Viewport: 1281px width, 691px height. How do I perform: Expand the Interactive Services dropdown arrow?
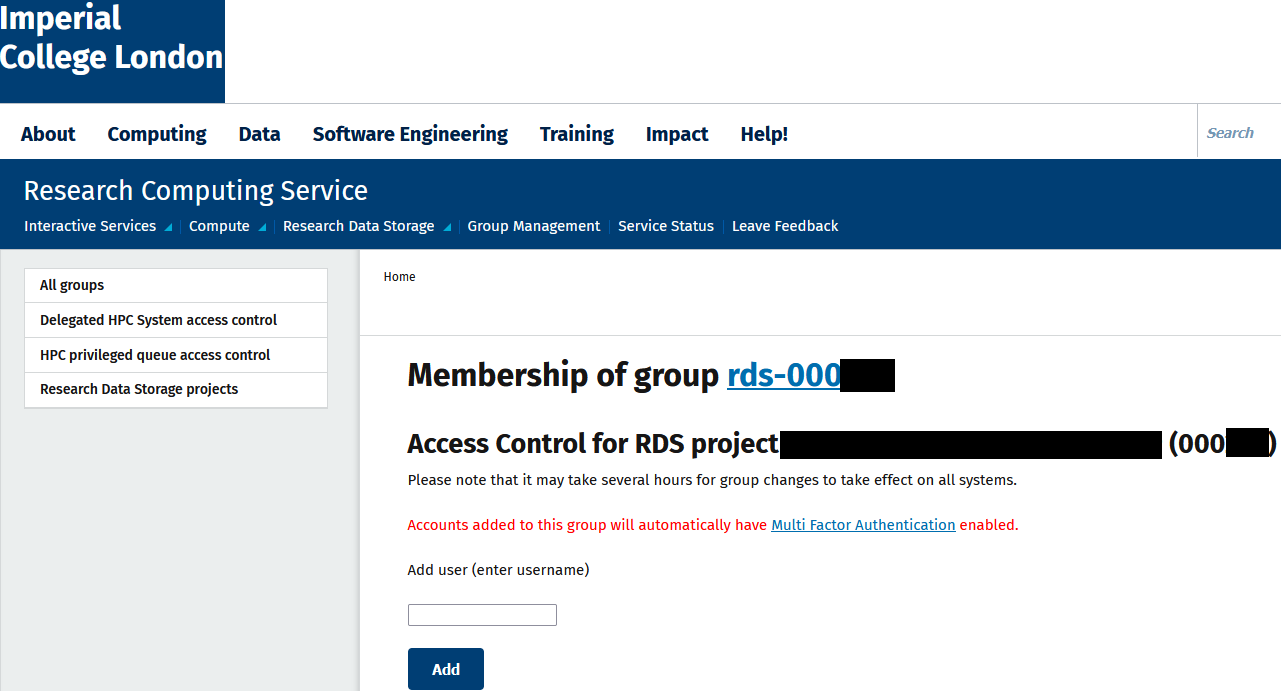168,228
